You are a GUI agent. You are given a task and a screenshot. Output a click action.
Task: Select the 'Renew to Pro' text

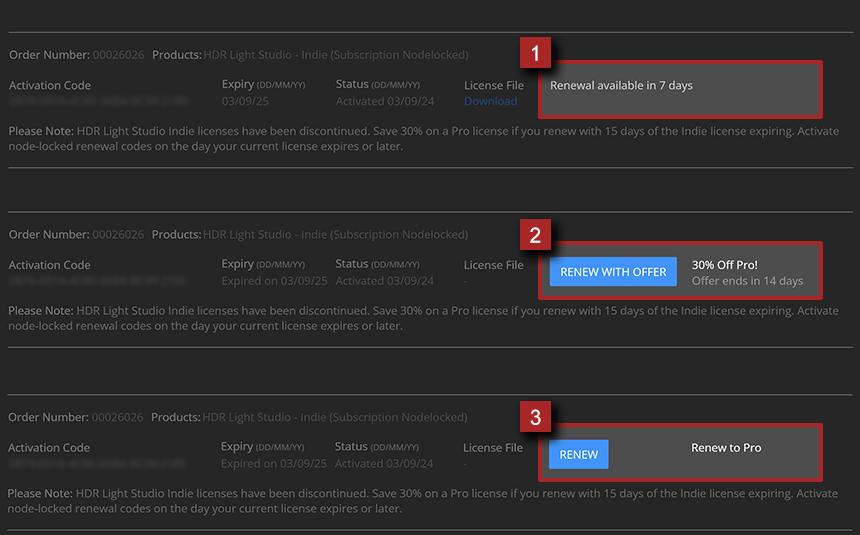click(726, 448)
